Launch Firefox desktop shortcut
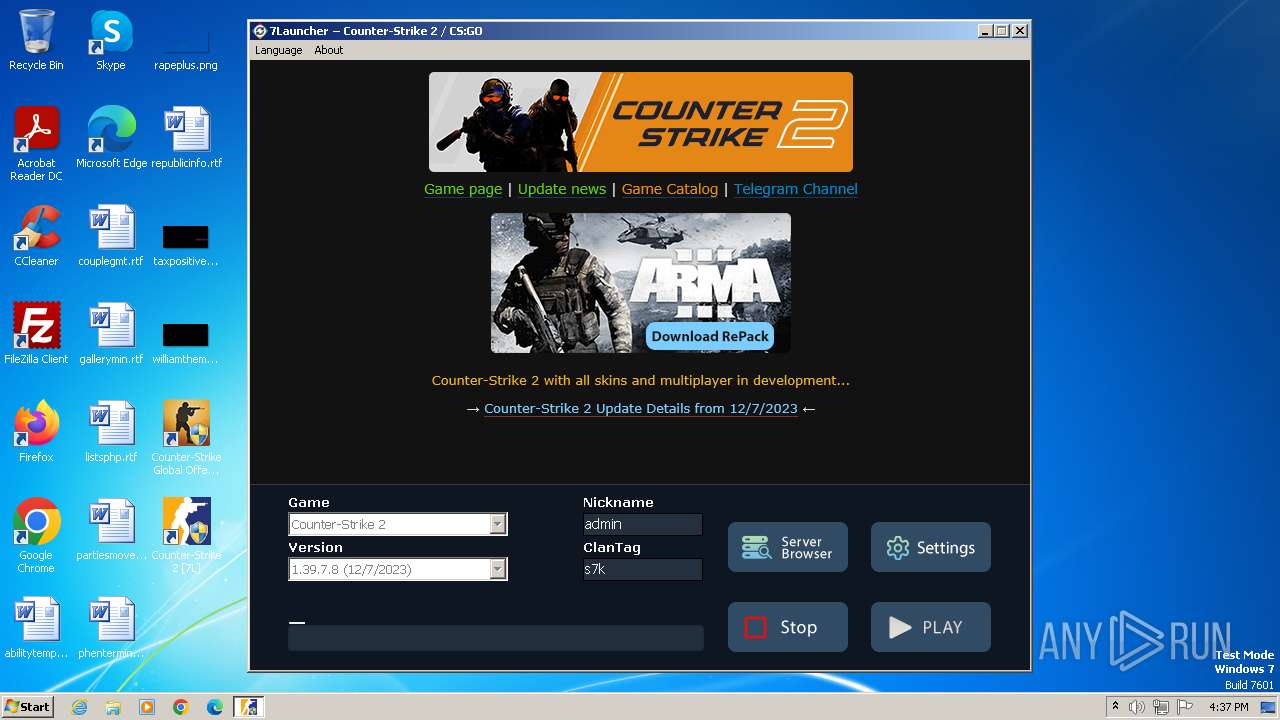 pos(36,431)
